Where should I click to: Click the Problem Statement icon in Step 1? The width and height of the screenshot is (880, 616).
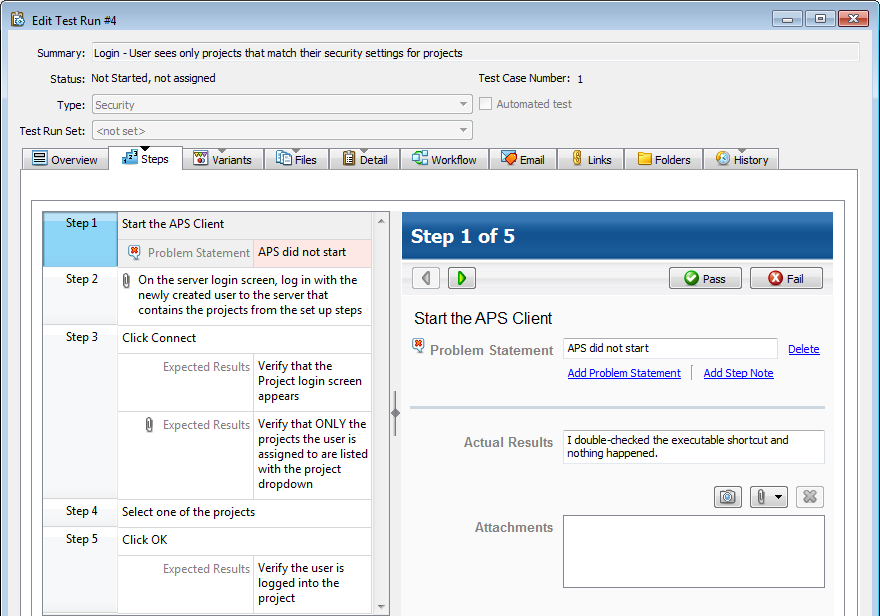[x=135, y=253]
